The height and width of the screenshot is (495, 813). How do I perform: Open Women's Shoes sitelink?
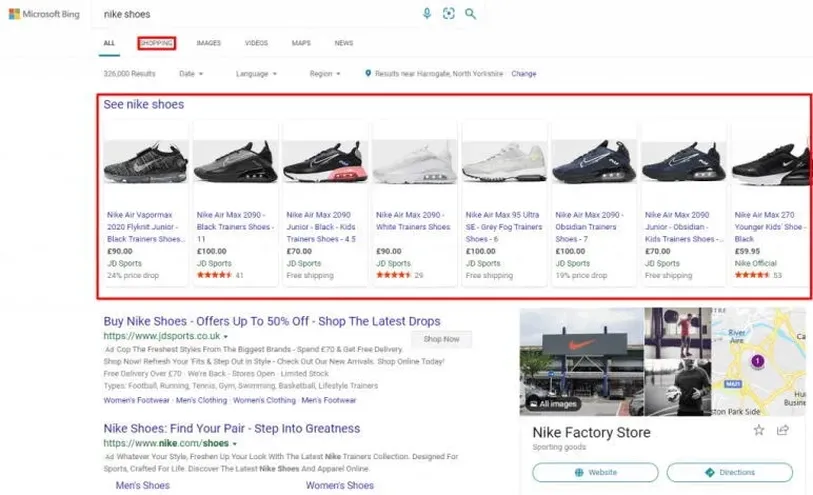point(340,486)
